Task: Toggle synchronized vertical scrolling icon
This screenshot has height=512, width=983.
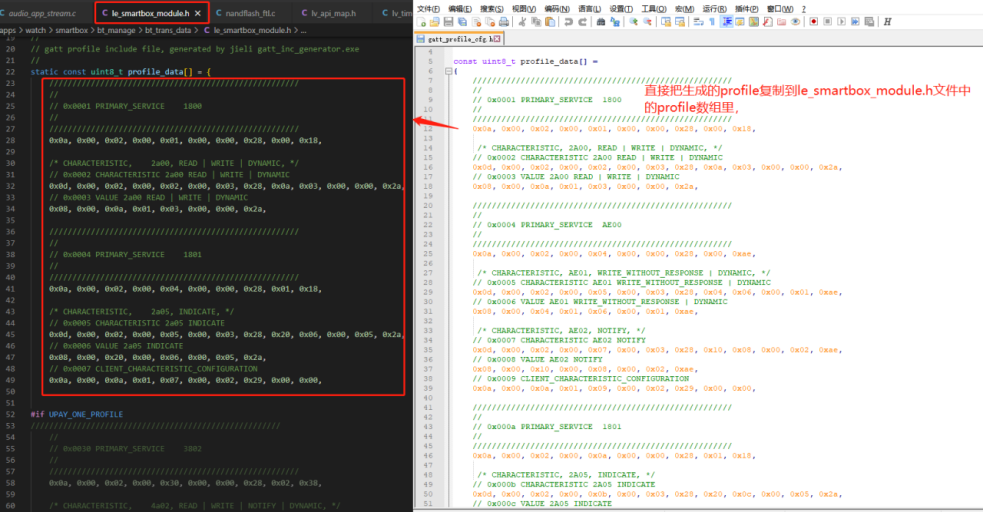Action: [666, 22]
